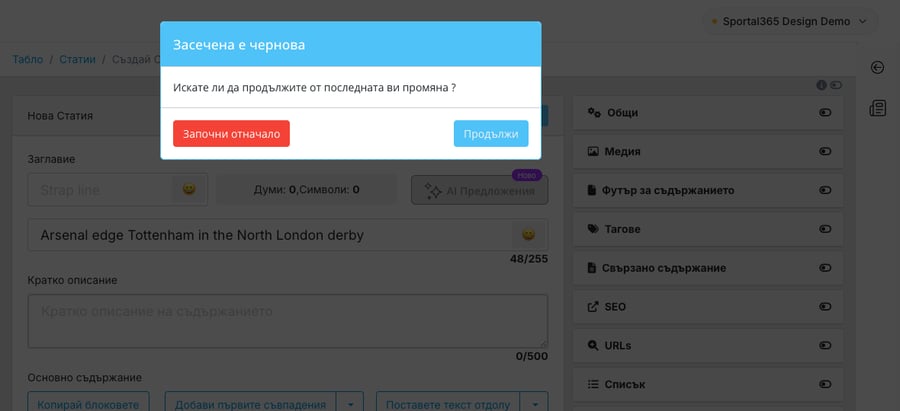Click the Добави първите съвпадения button
900x411 pixels.
click(x=250, y=404)
